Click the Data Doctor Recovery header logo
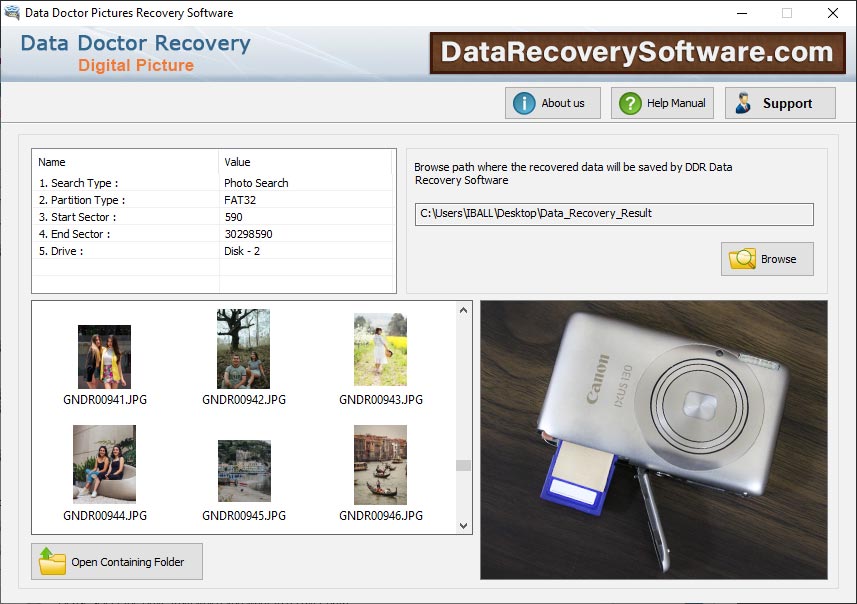Image resolution: width=857 pixels, height=604 pixels. point(134,52)
